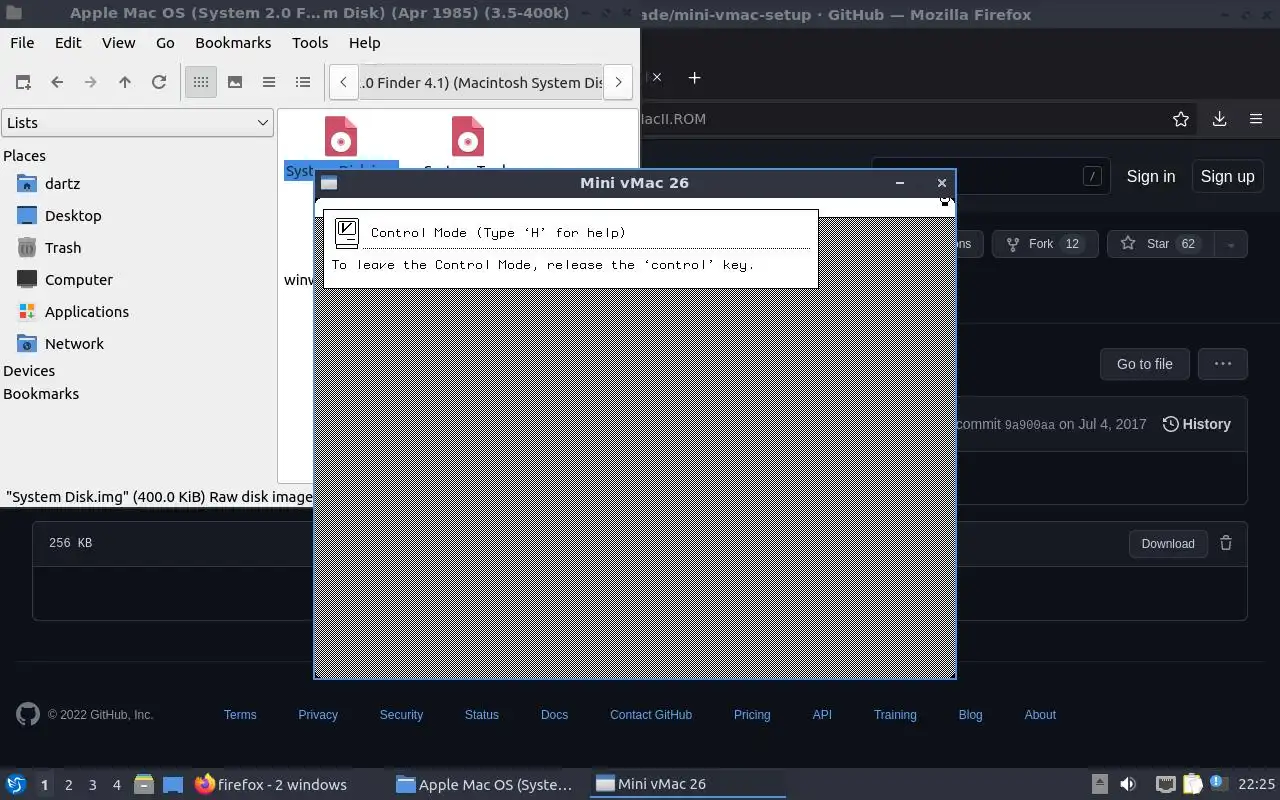This screenshot has height=800, width=1280.
Task: Switch to icon view mode
Action: coord(201,82)
